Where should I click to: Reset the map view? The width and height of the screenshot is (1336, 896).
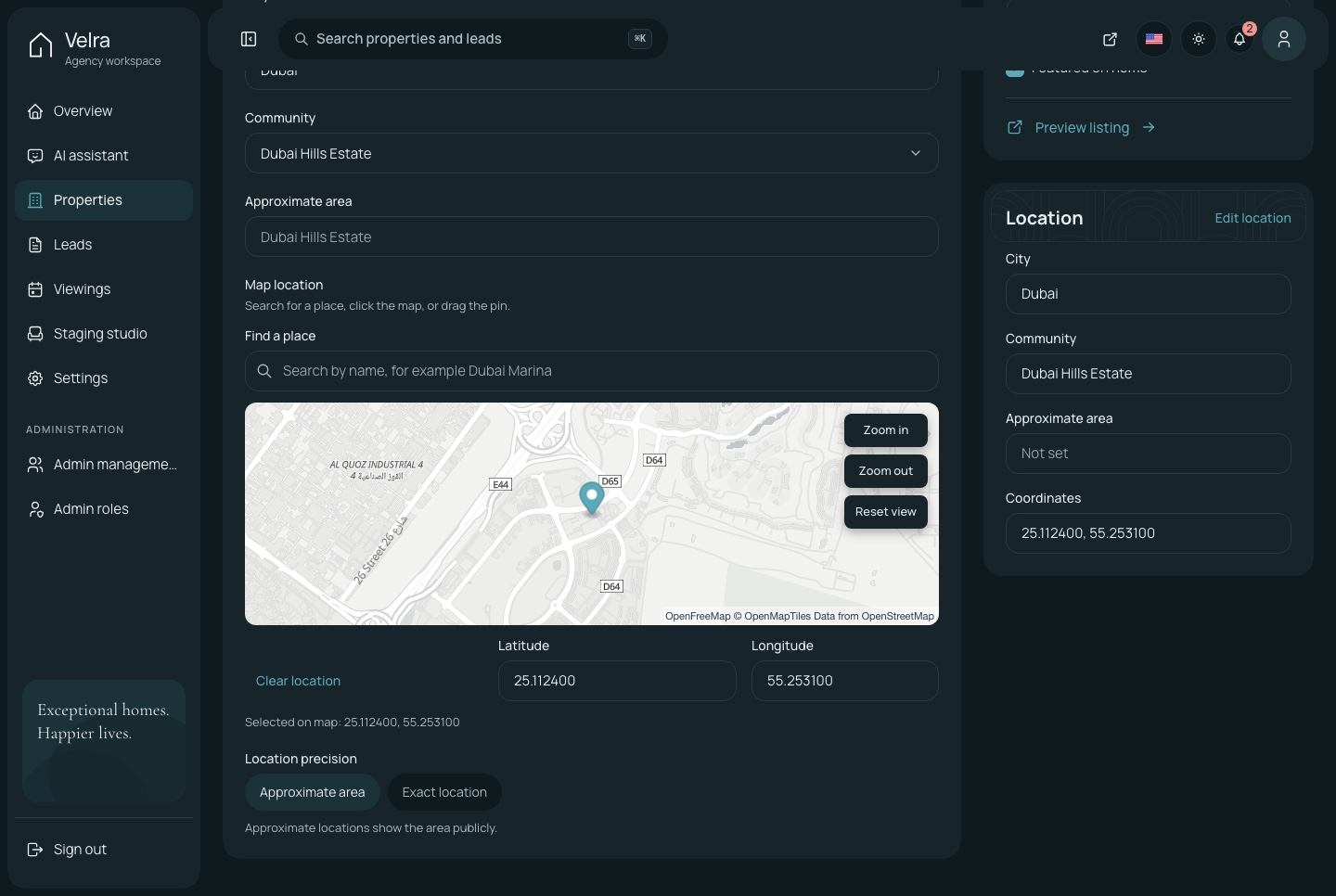click(886, 512)
